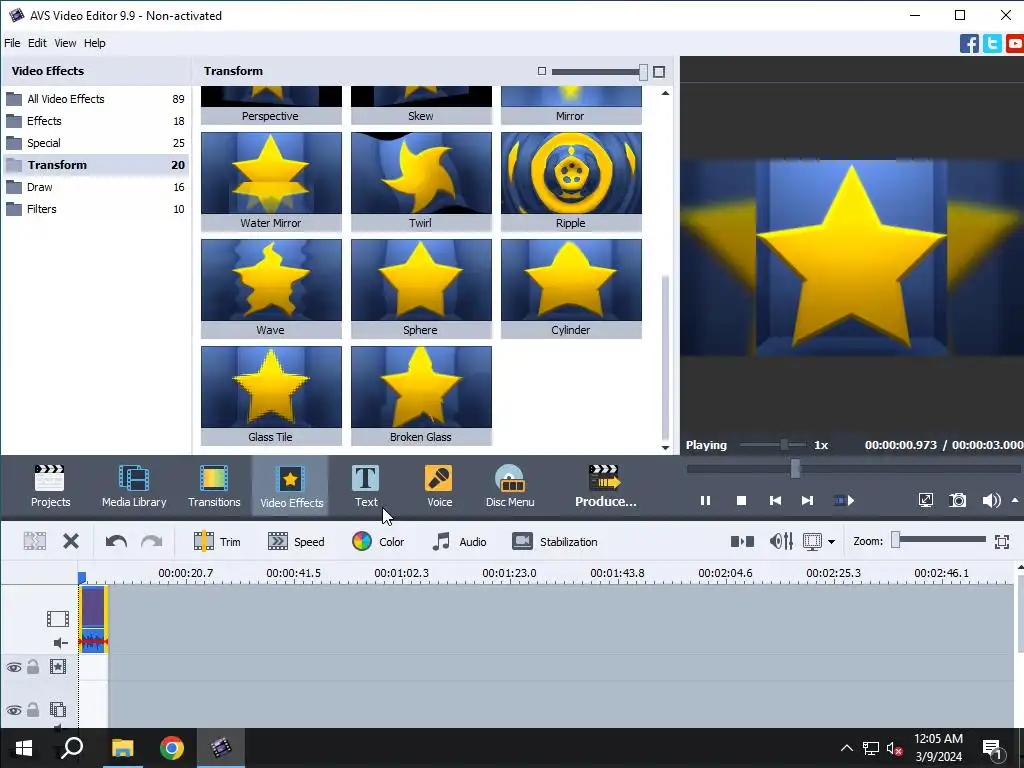Select the Cylinder effect thumbnail
The width and height of the screenshot is (1024, 768).
[x=571, y=289]
